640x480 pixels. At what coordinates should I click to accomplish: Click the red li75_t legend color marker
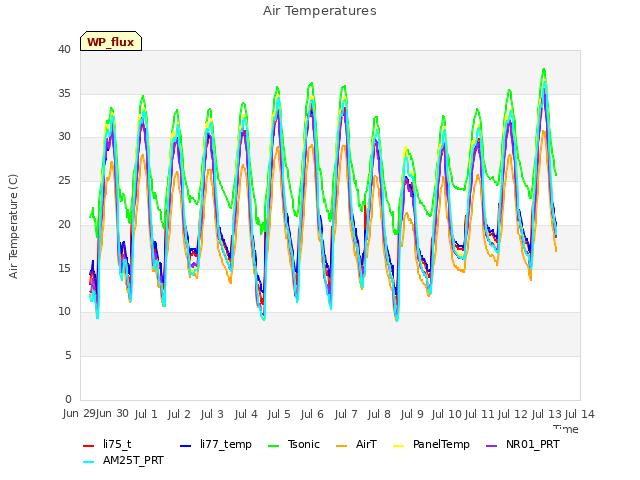89,446
